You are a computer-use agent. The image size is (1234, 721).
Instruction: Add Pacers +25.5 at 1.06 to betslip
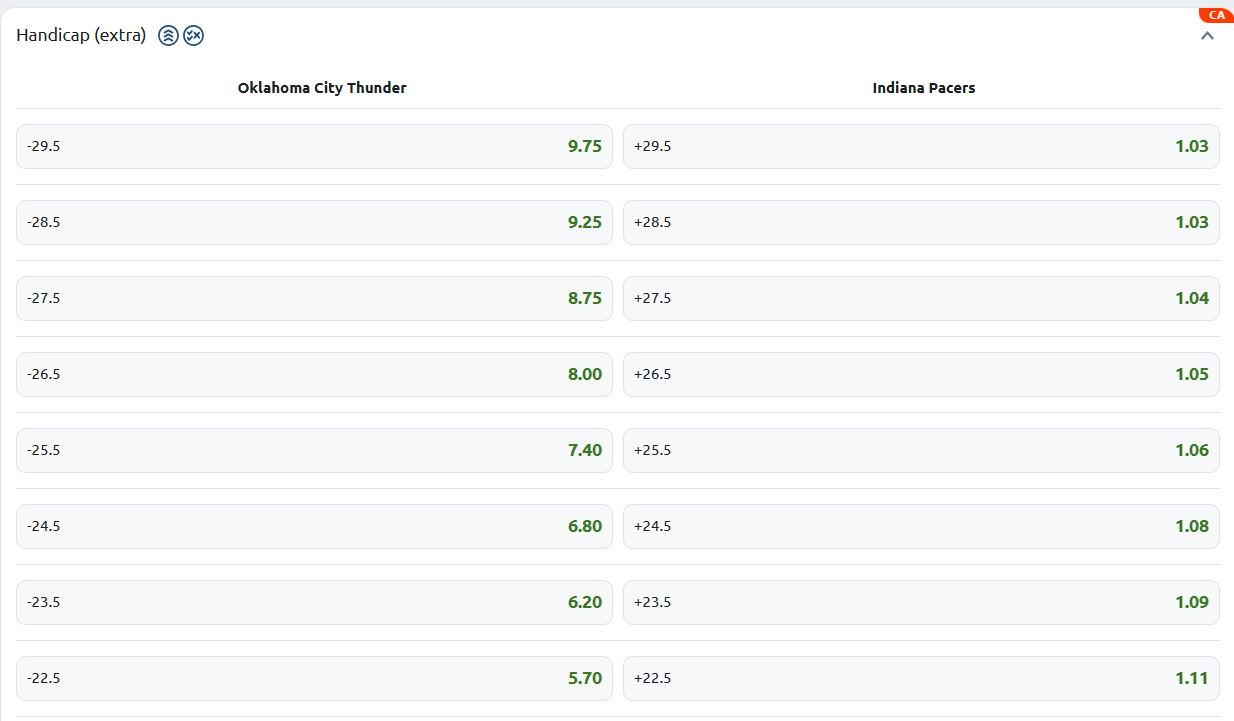tap(921, 450)
